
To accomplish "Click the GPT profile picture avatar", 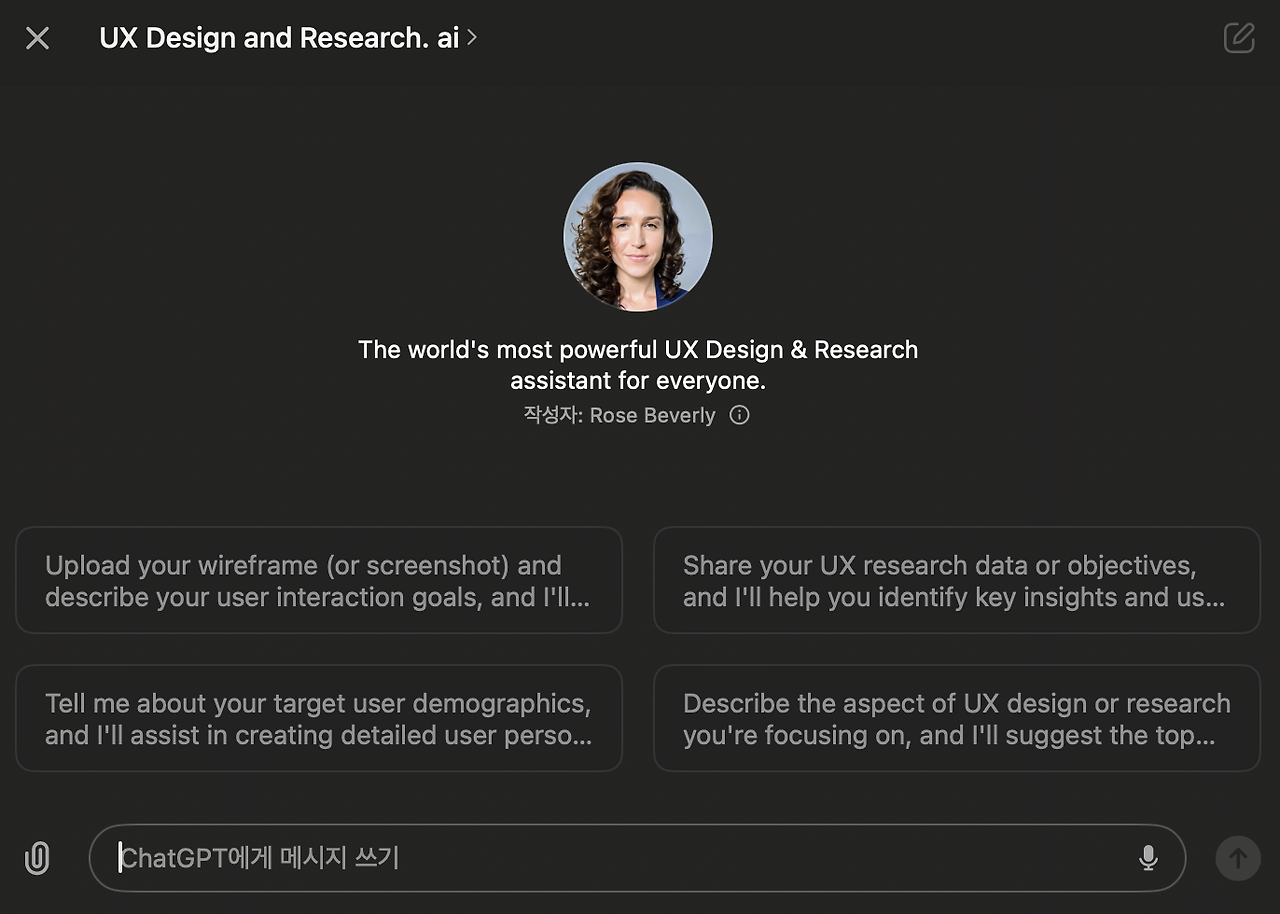I will [x=638, y=237].
